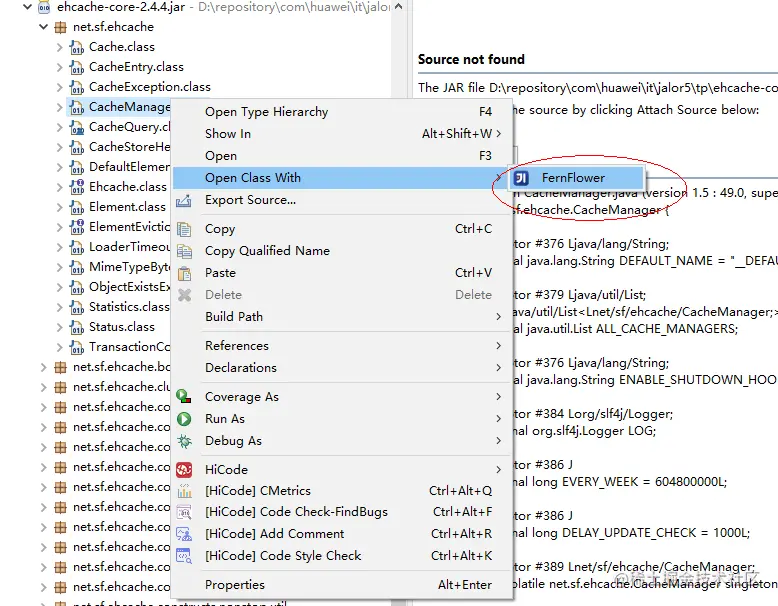
Task: Click the FernFlower decompiler icon
Action: coord(522,178)
